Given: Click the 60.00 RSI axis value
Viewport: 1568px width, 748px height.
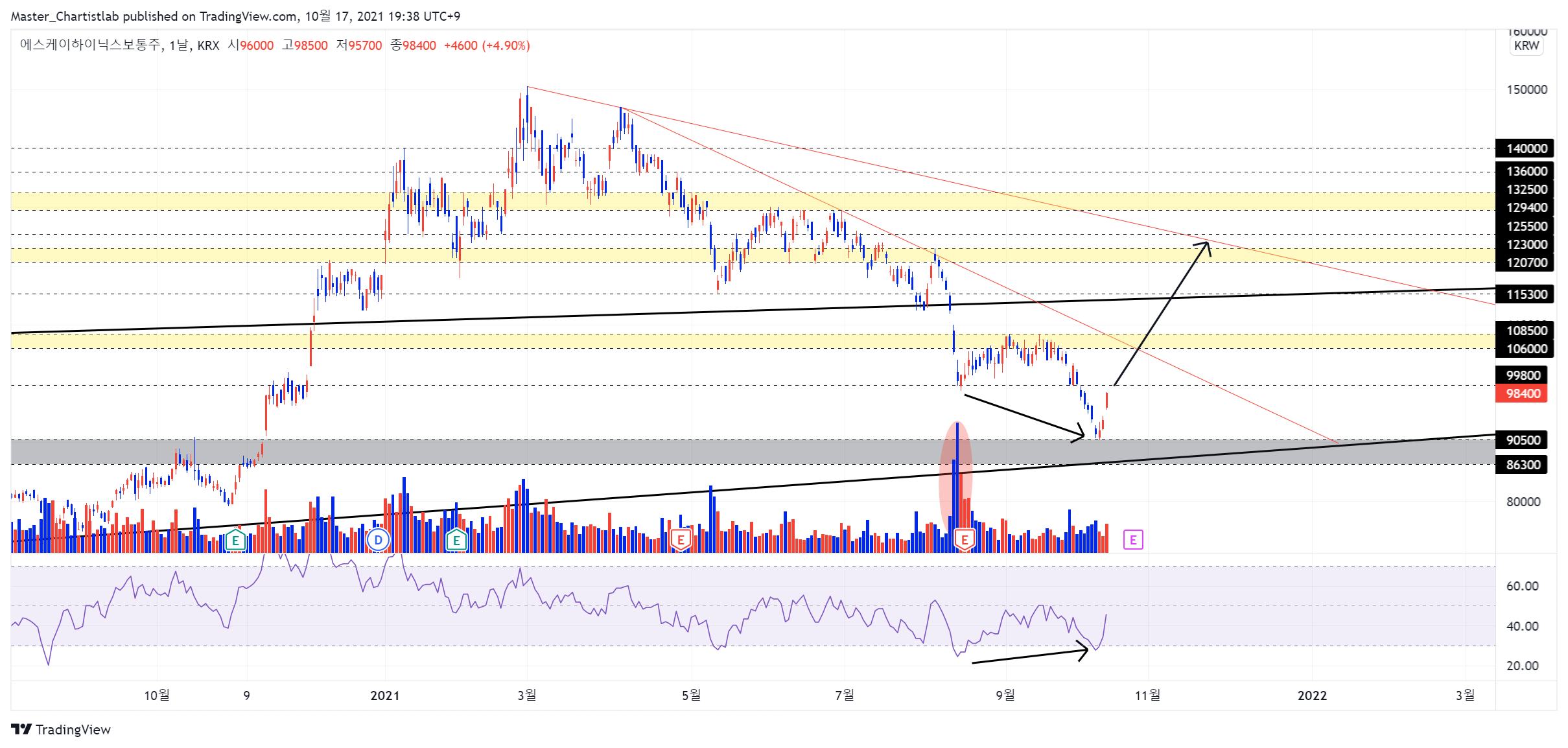Looking at the screenshot, I should point(1522,586).
